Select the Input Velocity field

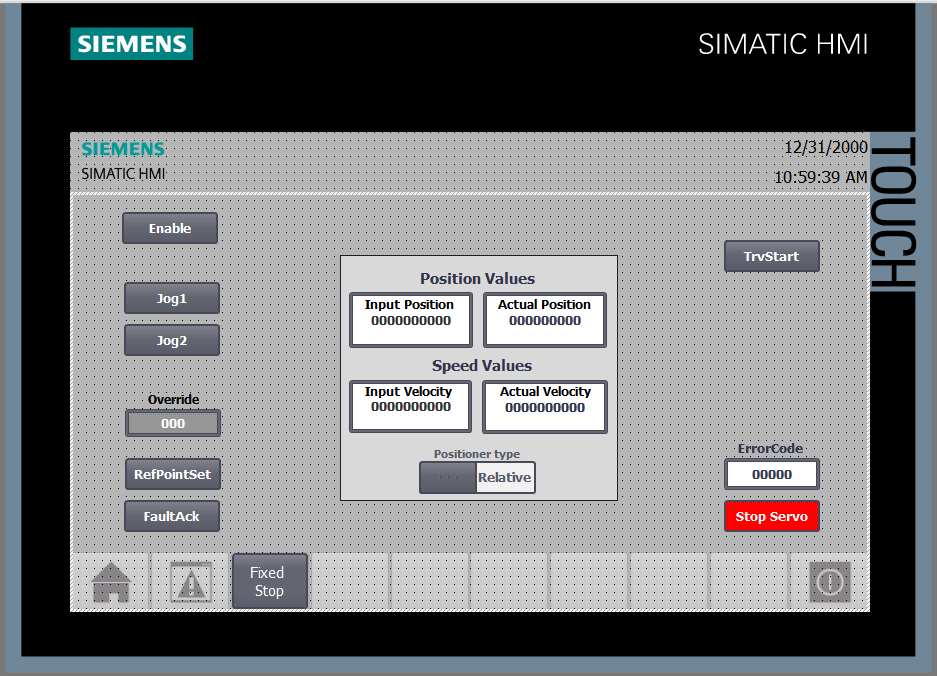click(x=411, y=406)
